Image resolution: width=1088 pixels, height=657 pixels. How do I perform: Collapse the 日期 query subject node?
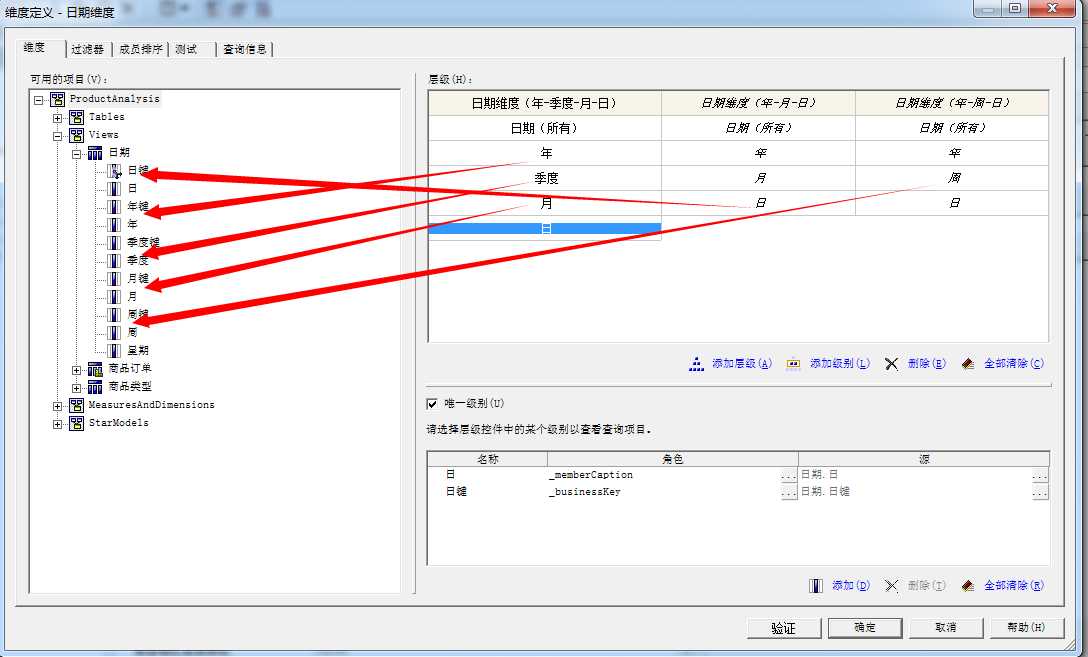coord(76,154)
